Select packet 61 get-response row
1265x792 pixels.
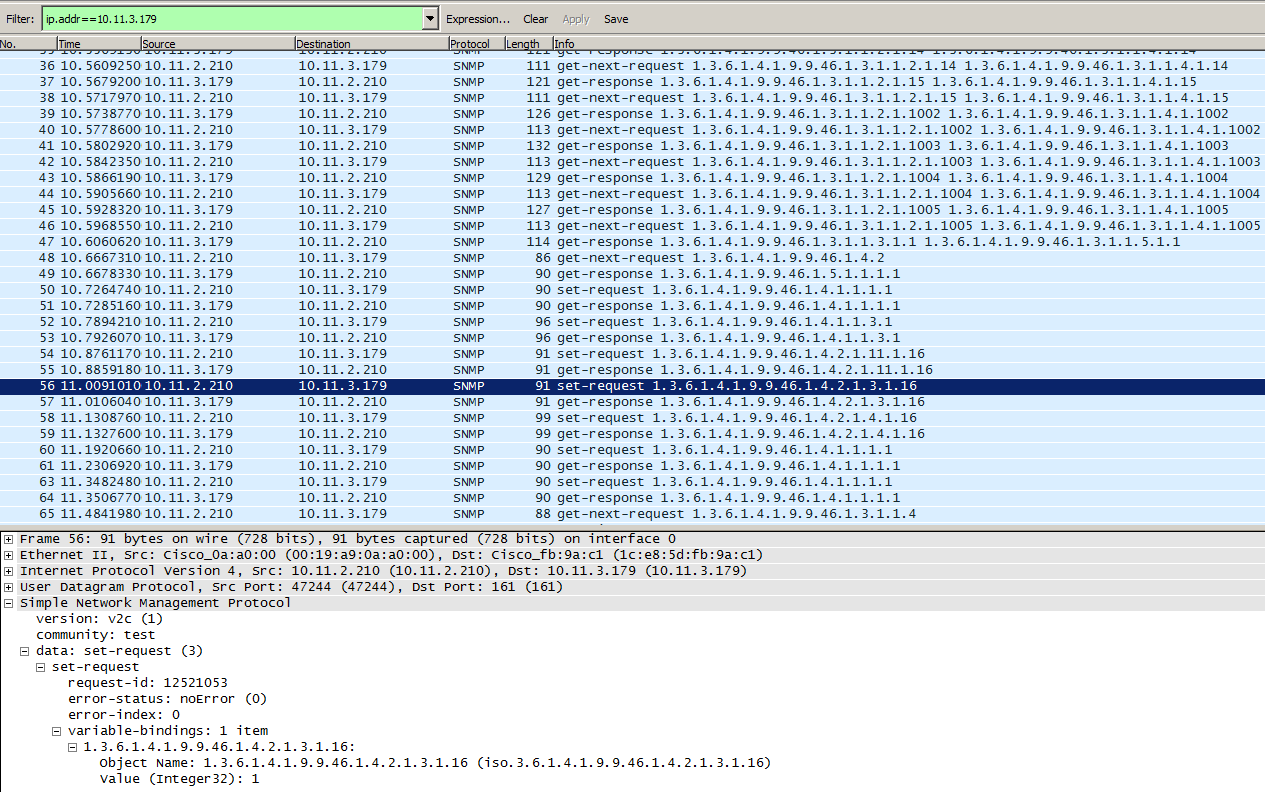point(632,466)
